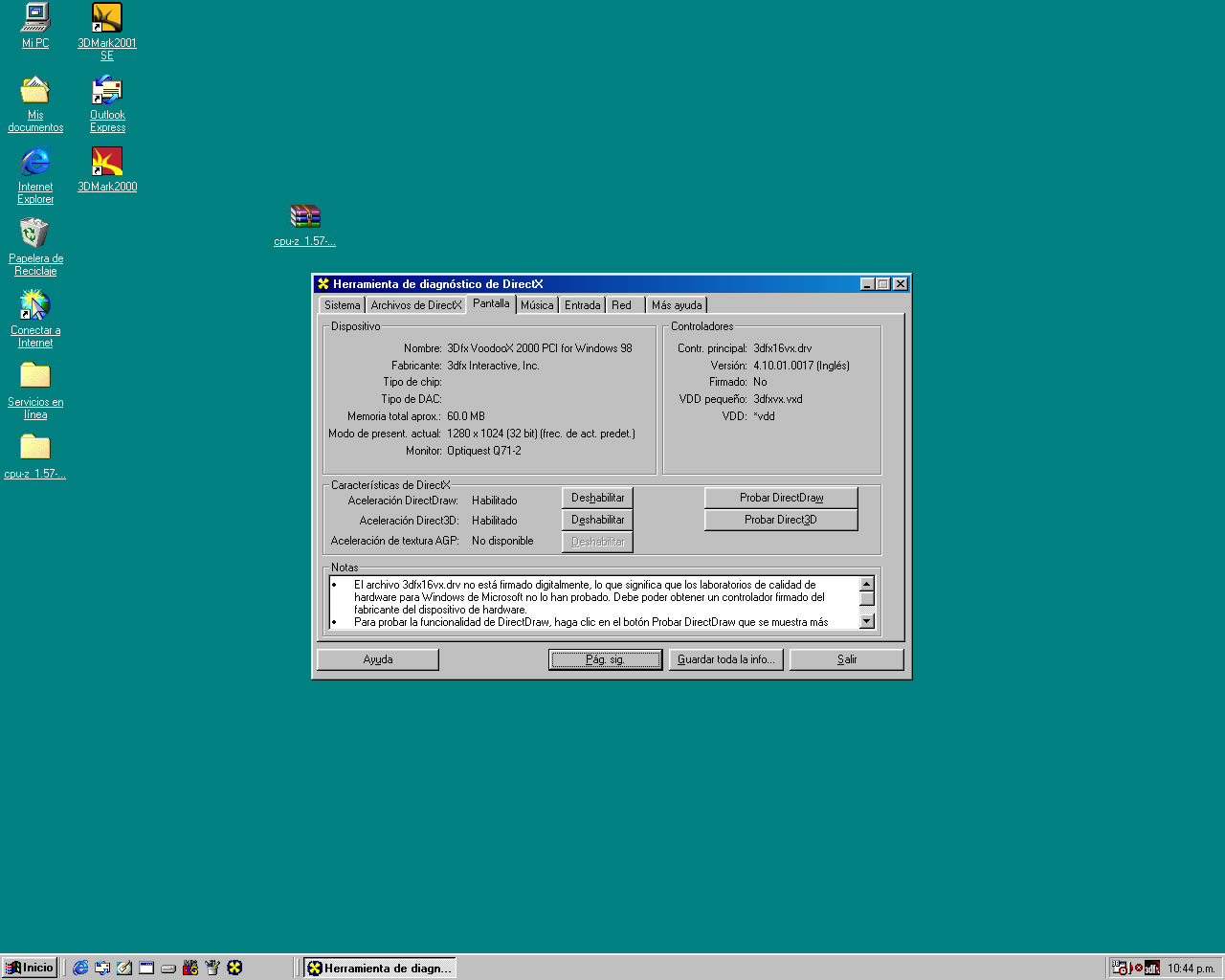Screen dimensions: 1225x980
Task: Click Guardar toda la info... button
Action: pos(726,659)
